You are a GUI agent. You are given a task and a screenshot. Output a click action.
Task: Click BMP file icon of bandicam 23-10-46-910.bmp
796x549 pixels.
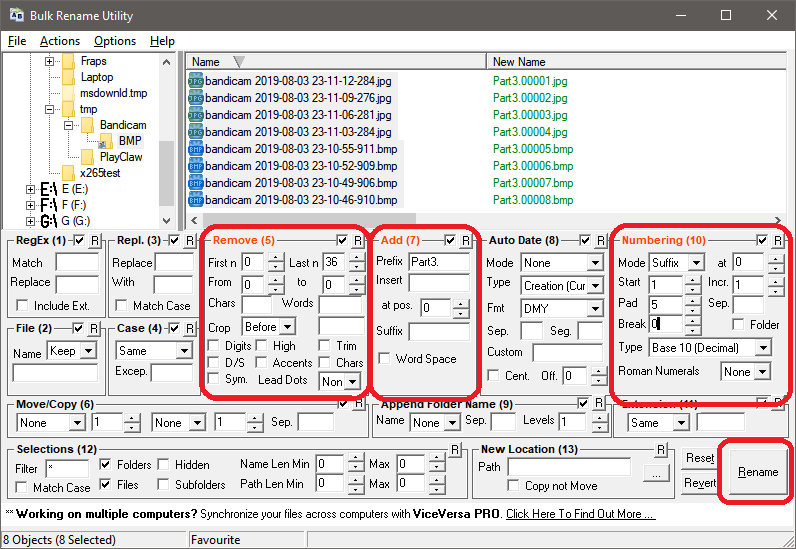point(196,199)
